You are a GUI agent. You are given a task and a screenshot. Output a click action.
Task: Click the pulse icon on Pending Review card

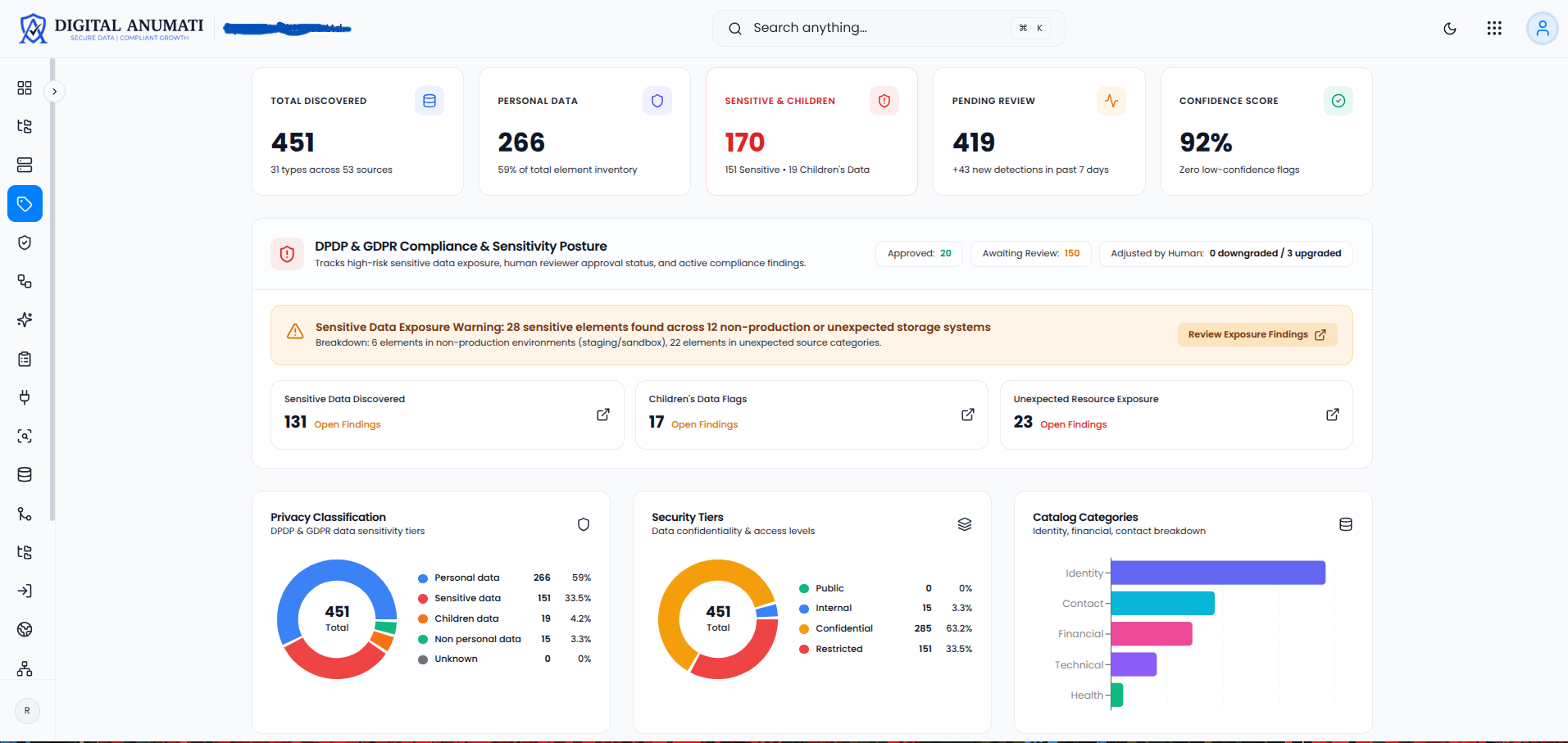tap(1111, 101)
